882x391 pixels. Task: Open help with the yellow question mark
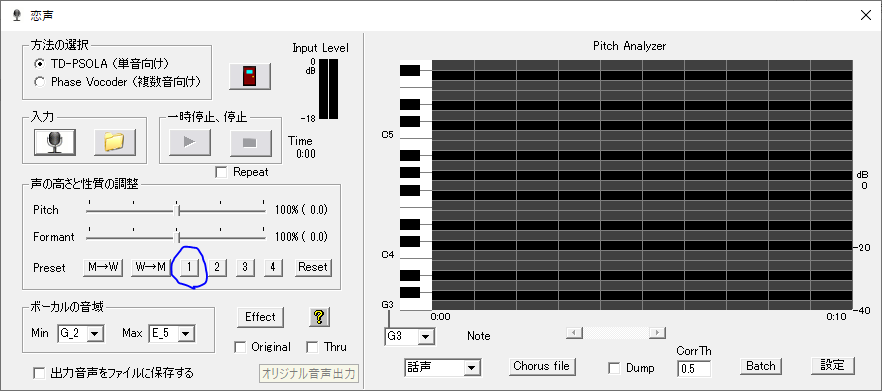pos(319,317)
